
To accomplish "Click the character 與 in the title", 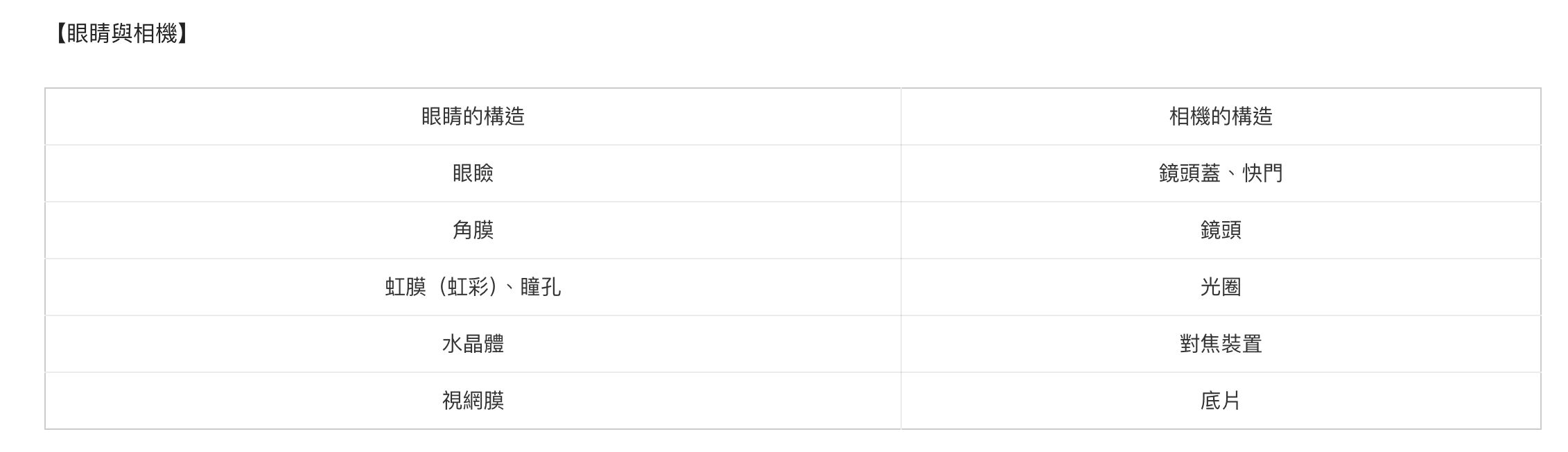I will coord(121,33).
